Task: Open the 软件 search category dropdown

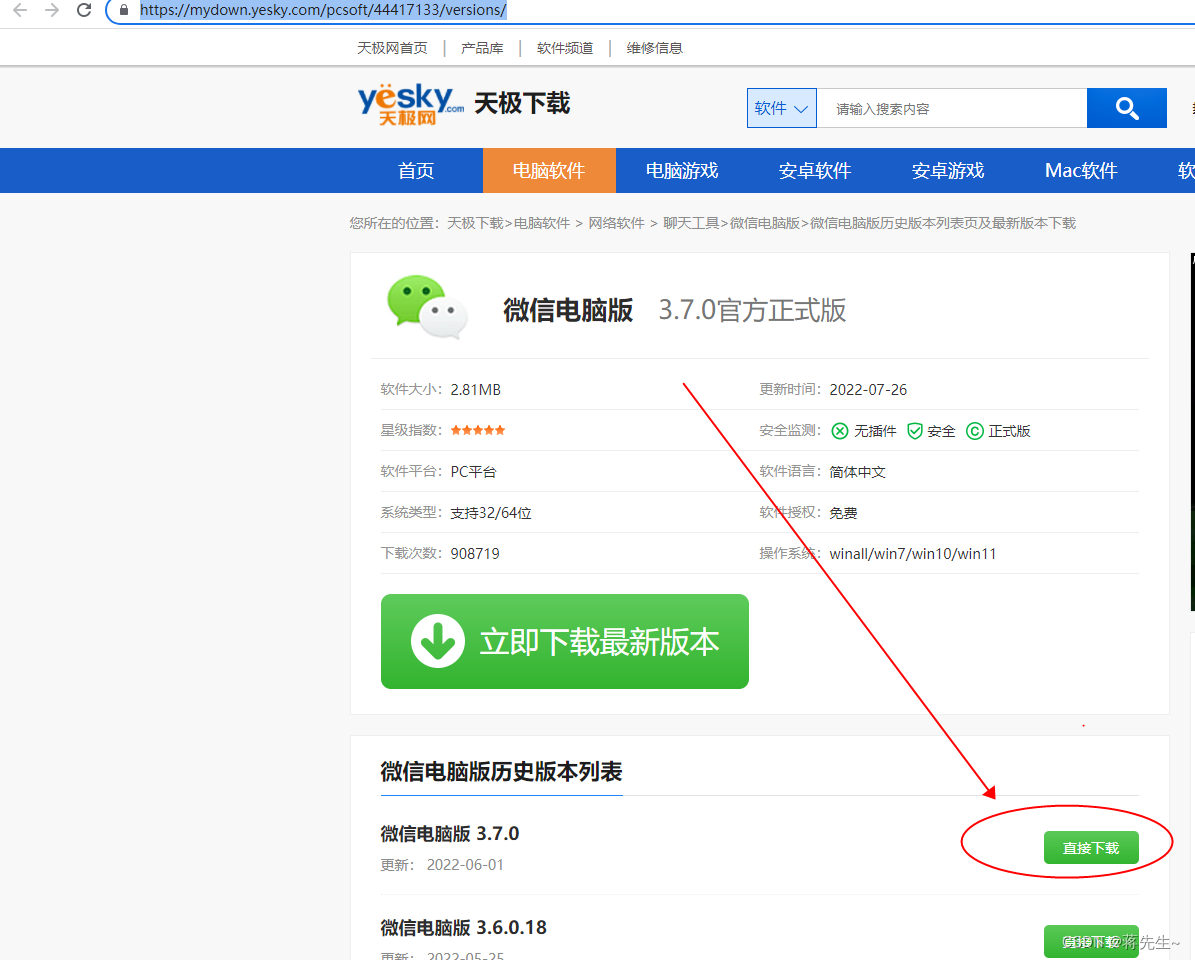Action: pos(781,108)
